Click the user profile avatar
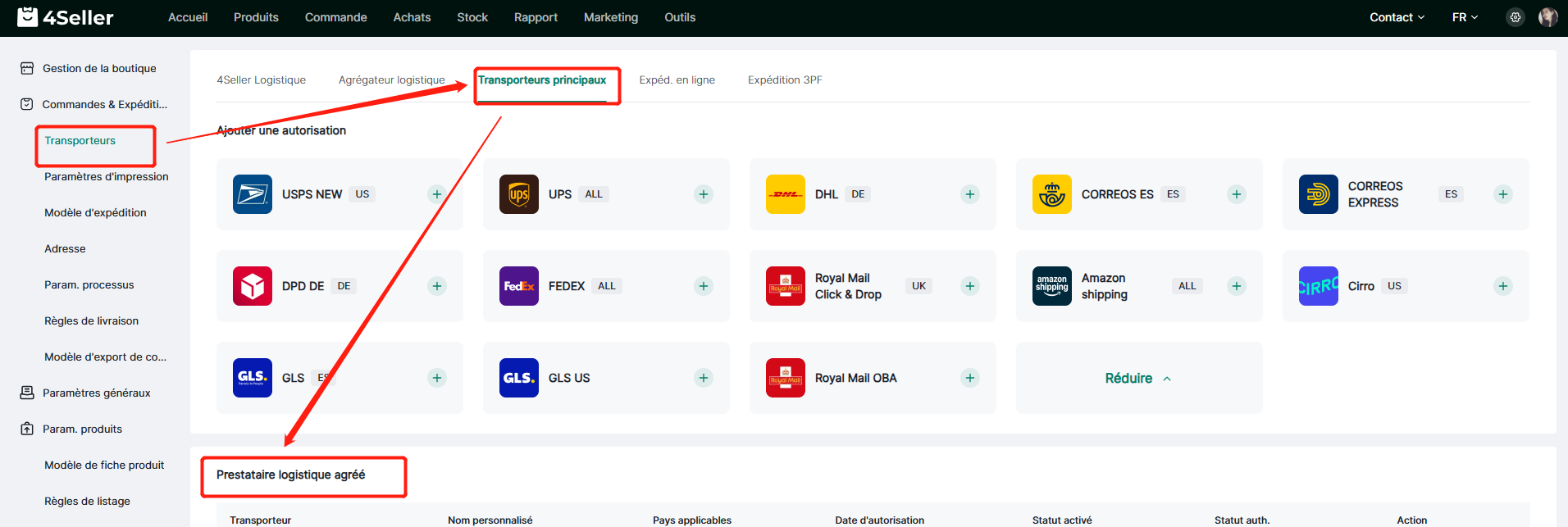This screenshot has height=527, width=1568. (x=1547, y=17)
